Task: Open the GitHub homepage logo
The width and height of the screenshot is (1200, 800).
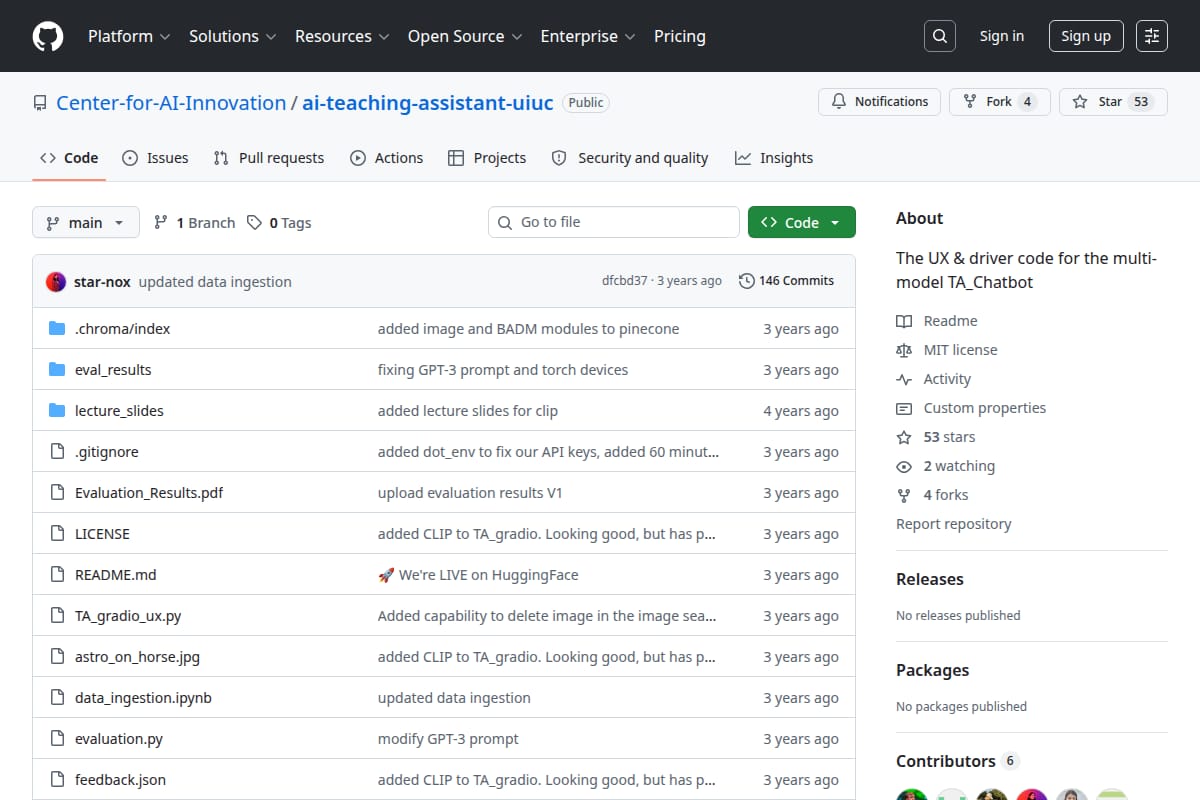Action: [x=48, y=36]
